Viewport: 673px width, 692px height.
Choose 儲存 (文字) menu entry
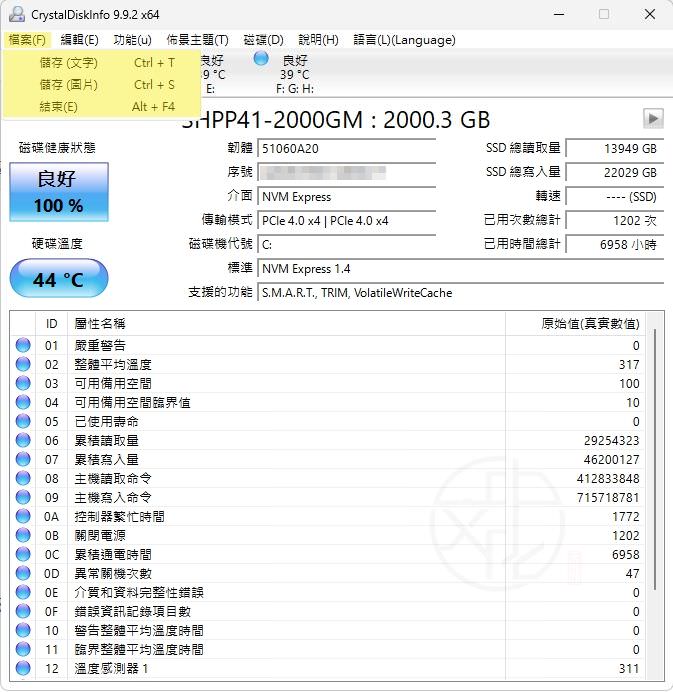(101, 63)
